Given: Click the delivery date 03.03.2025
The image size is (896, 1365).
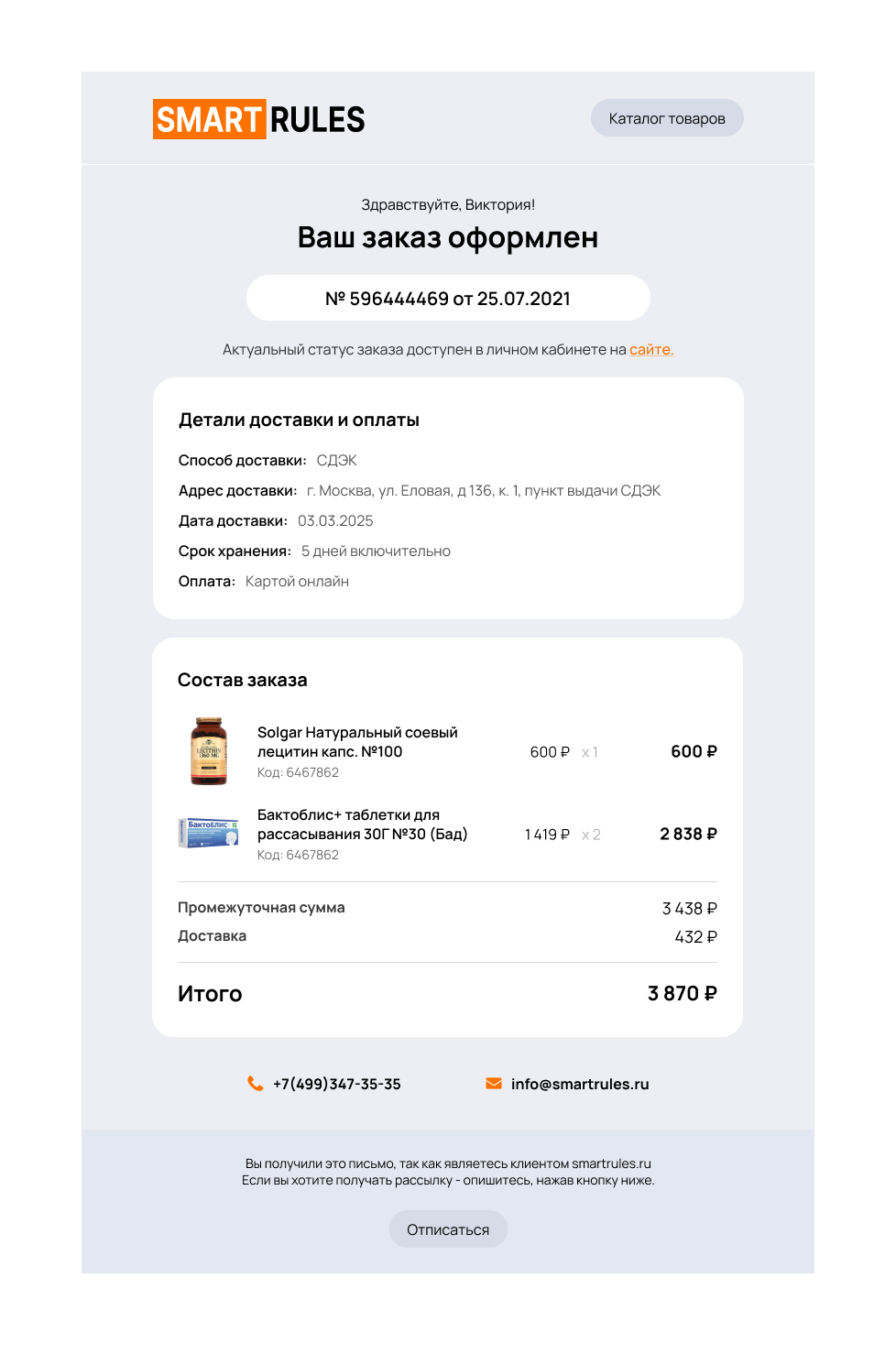Looking at the screenshot, I should pos(335,521).
